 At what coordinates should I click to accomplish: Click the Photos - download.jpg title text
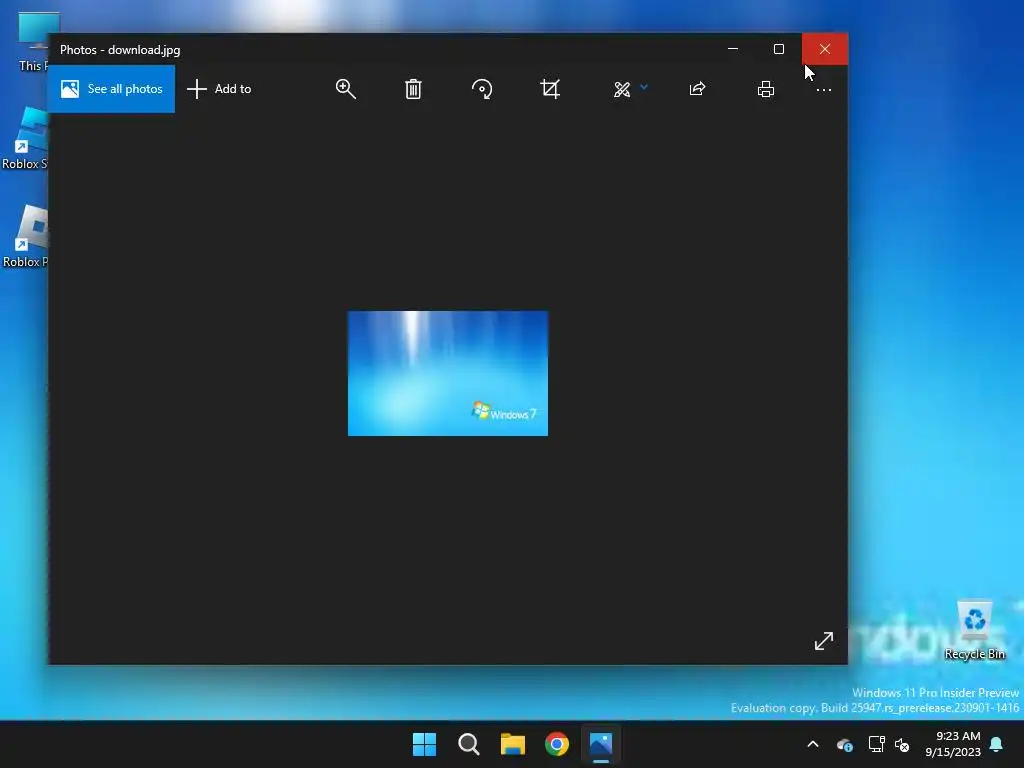(x=120, y=50)
